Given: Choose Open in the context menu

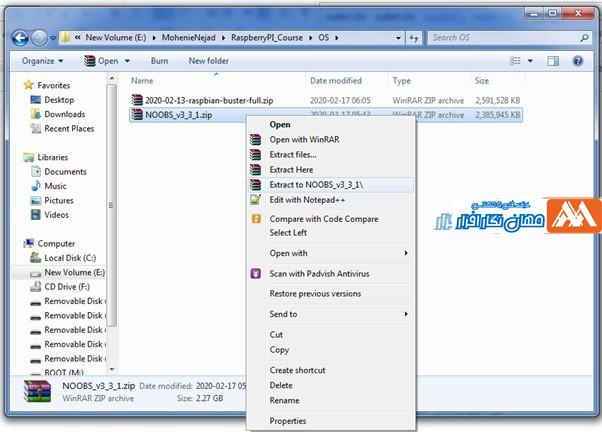Looking at the screenshot, I should click(x=280, y=124).
